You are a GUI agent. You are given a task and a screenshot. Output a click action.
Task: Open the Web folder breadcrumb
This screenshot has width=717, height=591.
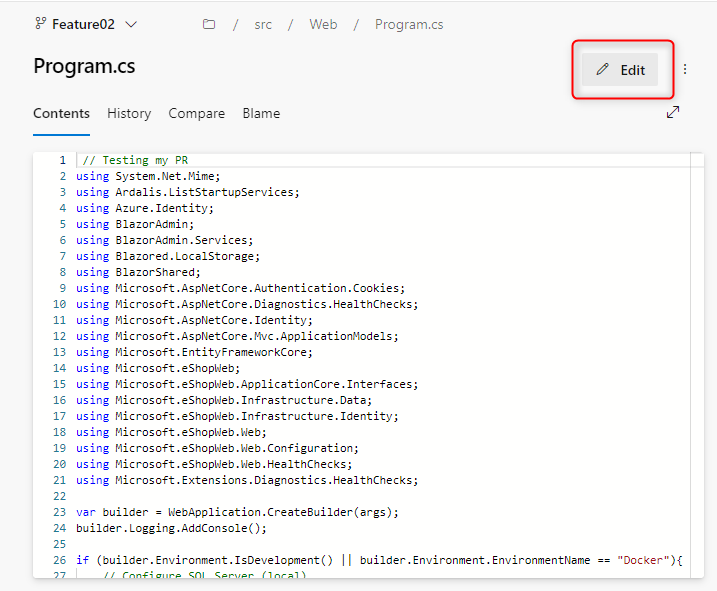pos(323,24)
